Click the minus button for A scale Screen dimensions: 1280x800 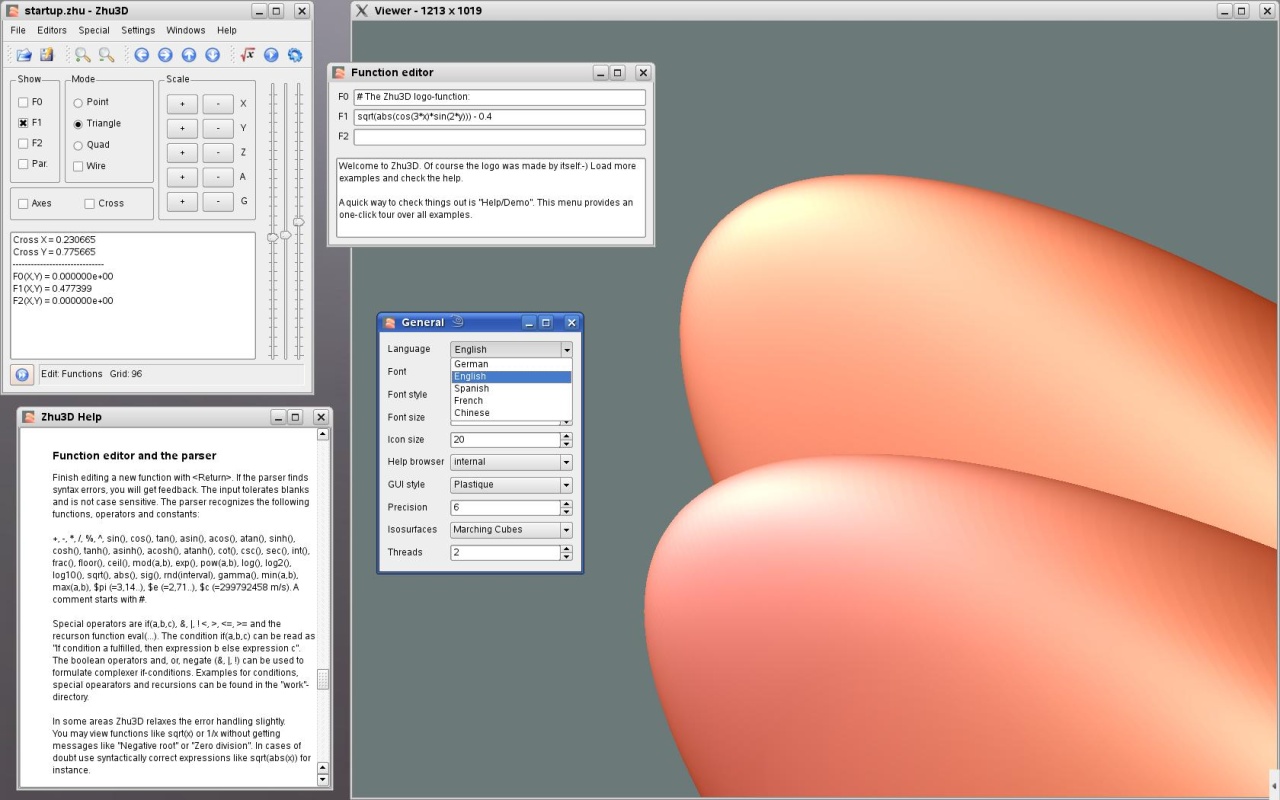[218, 177]
